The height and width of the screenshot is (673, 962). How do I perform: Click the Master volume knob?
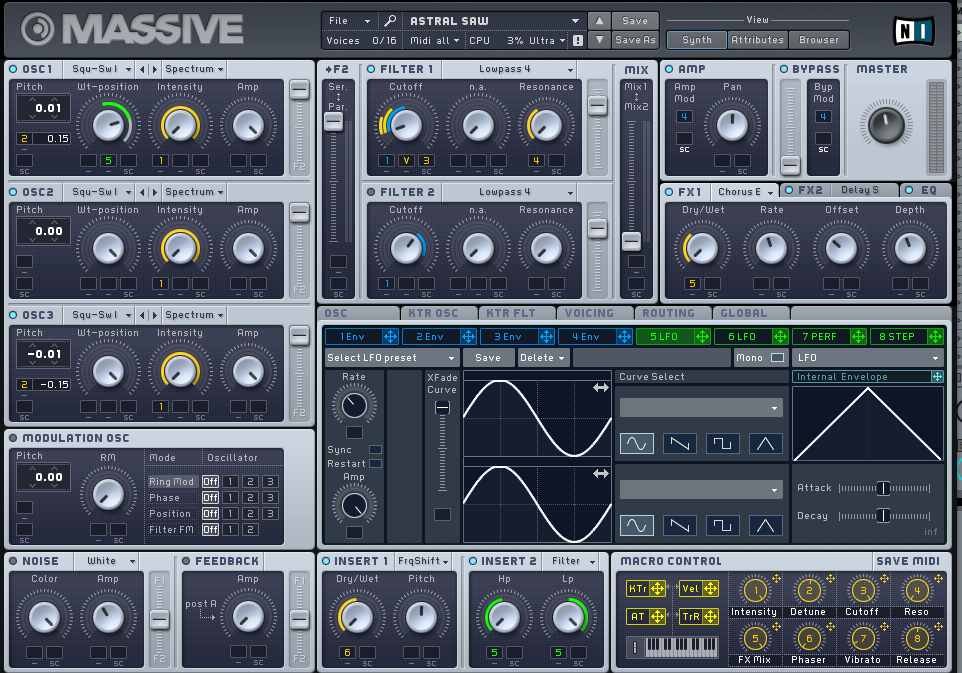click(x=886, y=125)
